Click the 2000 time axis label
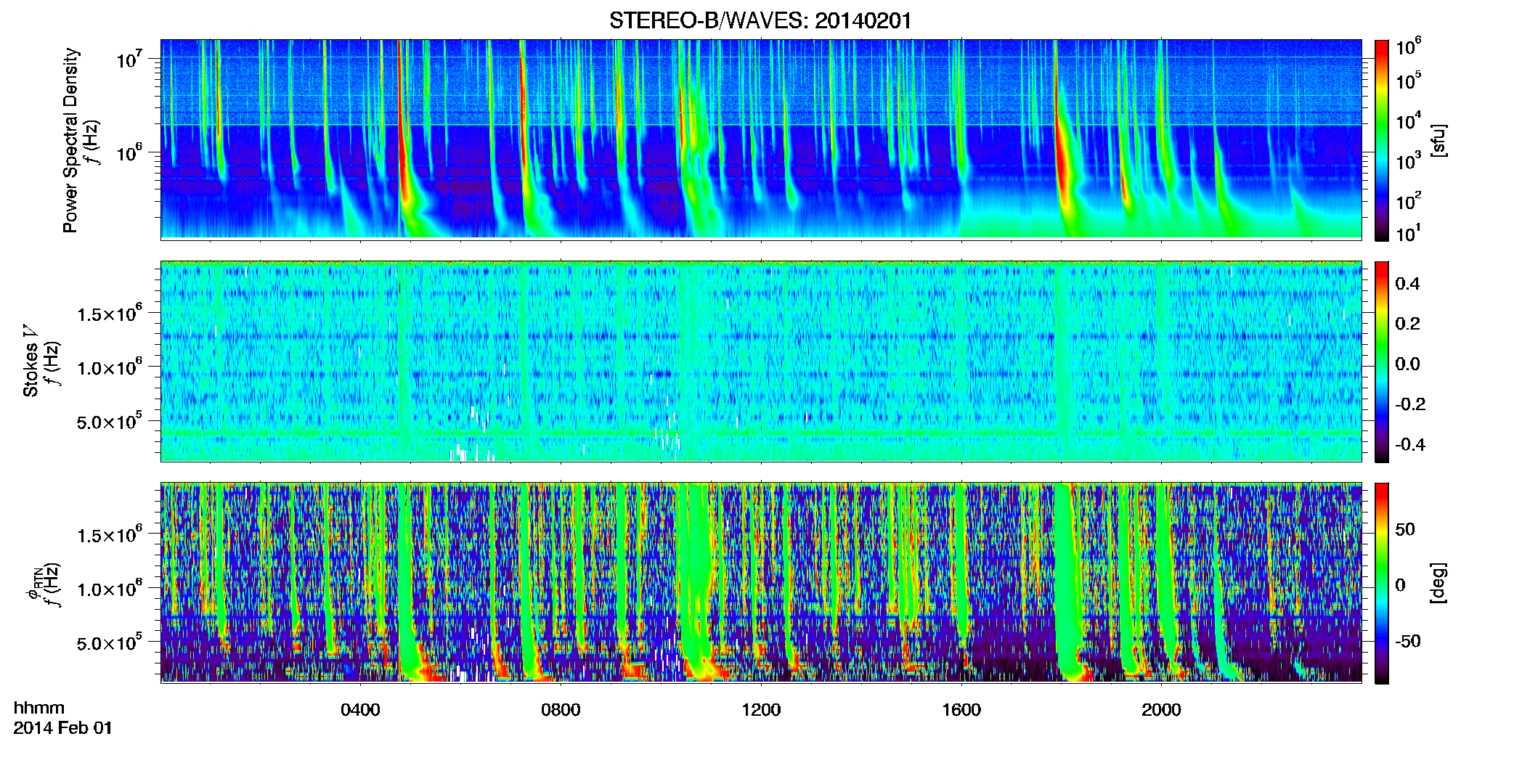The height and width of the screenshot is (784, 1522). [1161, 710]
